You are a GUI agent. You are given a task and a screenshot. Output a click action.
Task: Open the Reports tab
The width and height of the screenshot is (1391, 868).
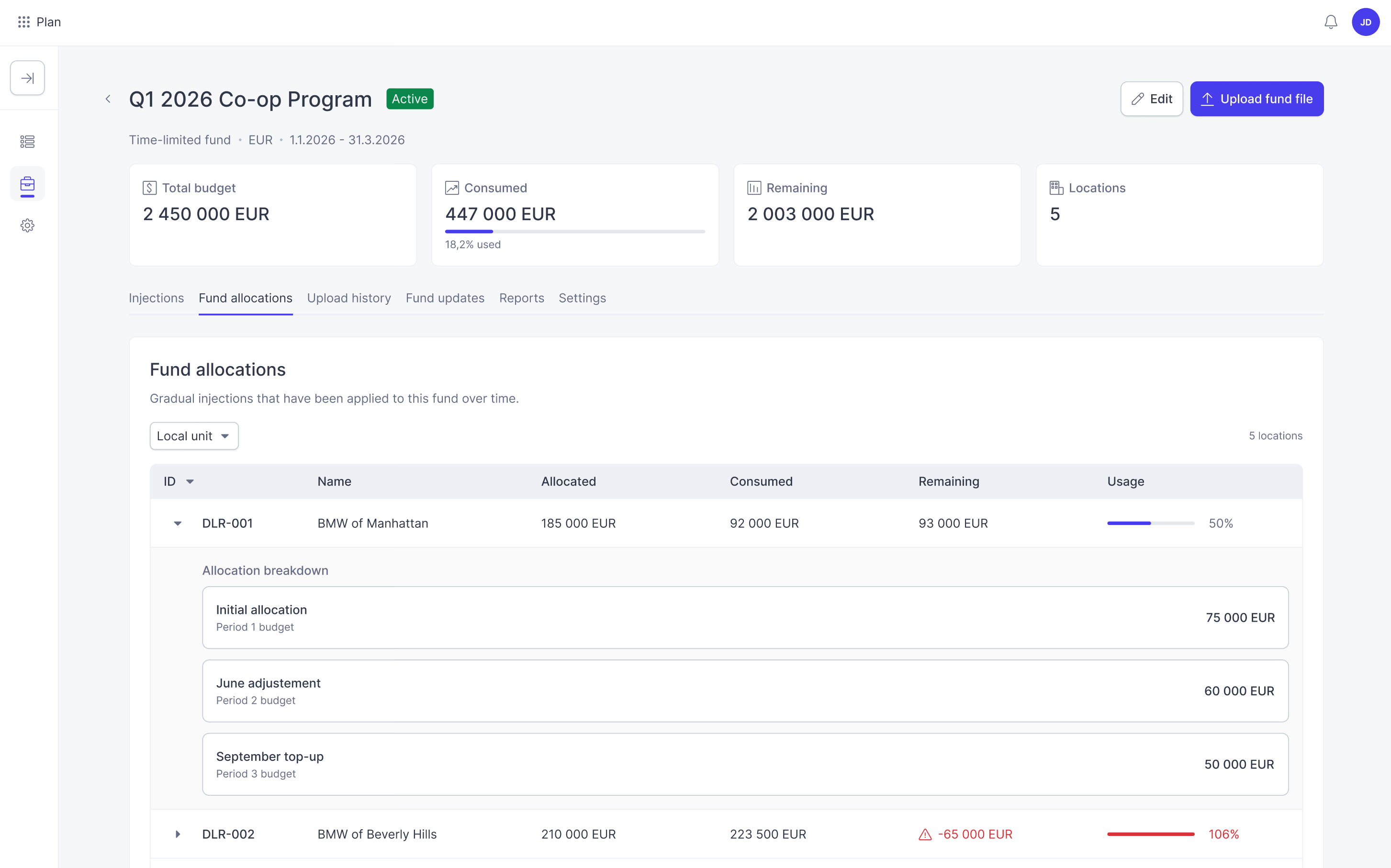[521, 298]
